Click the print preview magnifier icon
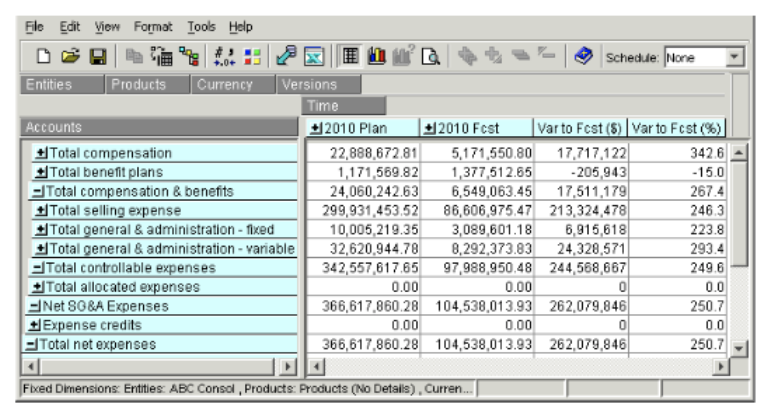 [x=431, y=58]
